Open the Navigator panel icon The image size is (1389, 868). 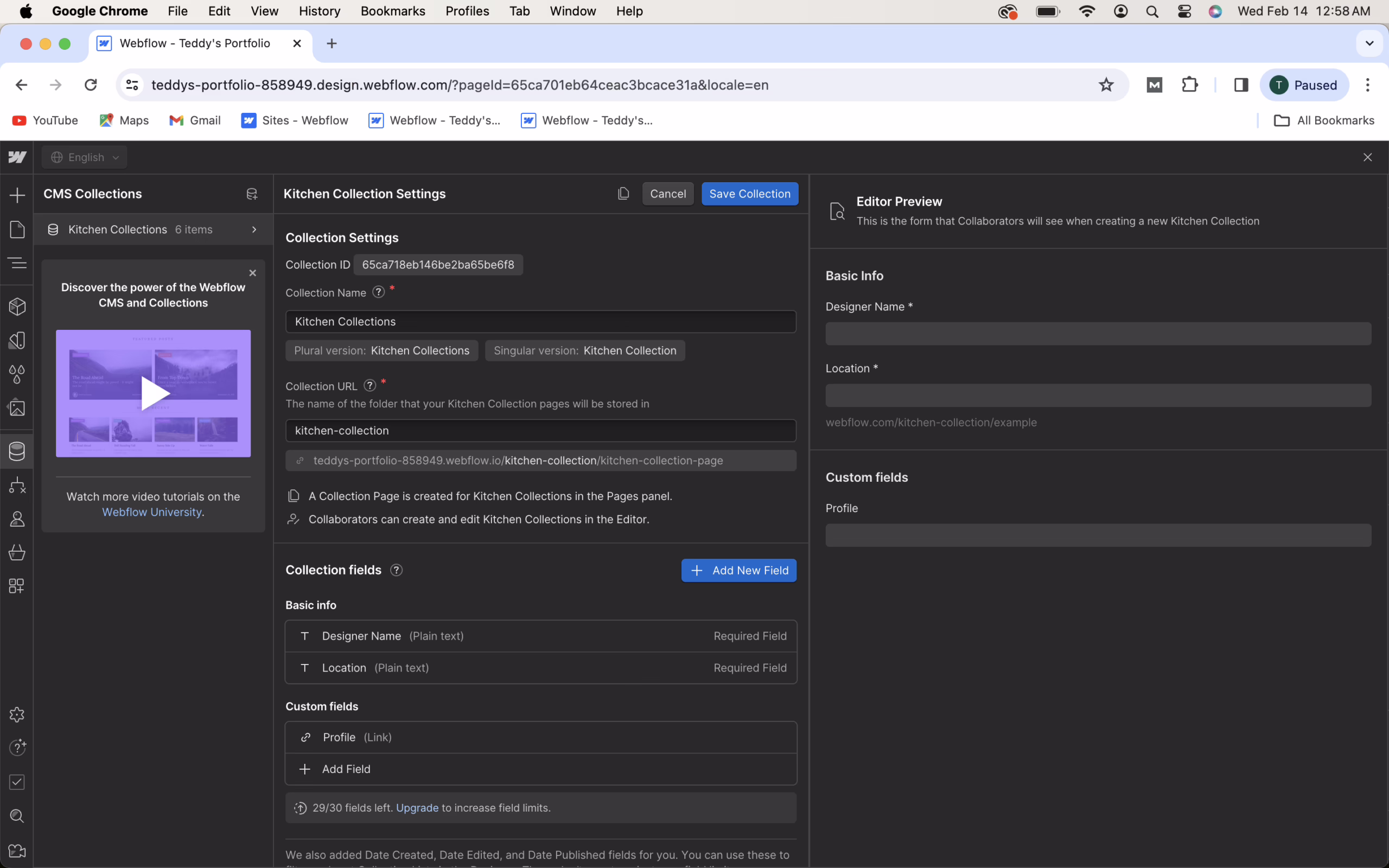coord(17,263)
